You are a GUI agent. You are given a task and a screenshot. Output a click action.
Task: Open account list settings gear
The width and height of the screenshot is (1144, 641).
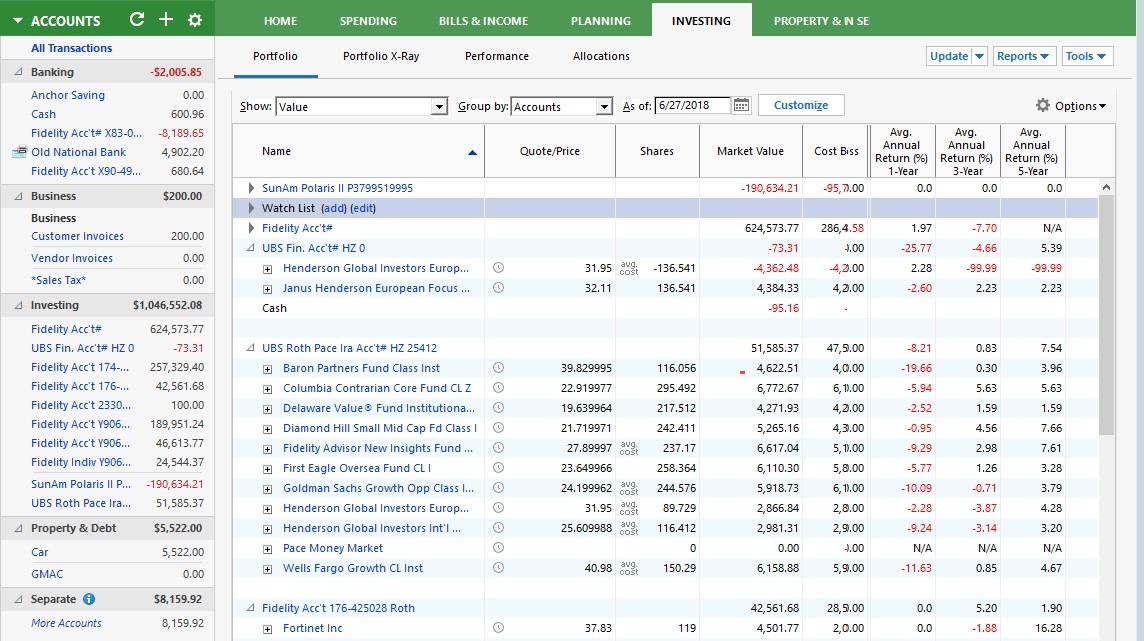pos(195,20)
